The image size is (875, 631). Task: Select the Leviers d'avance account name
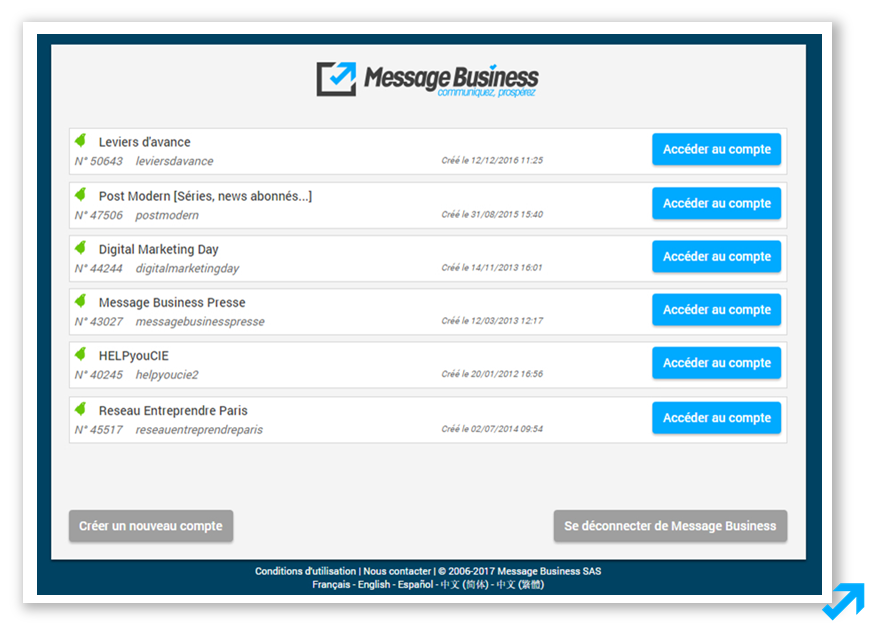[x=145, y=142]
